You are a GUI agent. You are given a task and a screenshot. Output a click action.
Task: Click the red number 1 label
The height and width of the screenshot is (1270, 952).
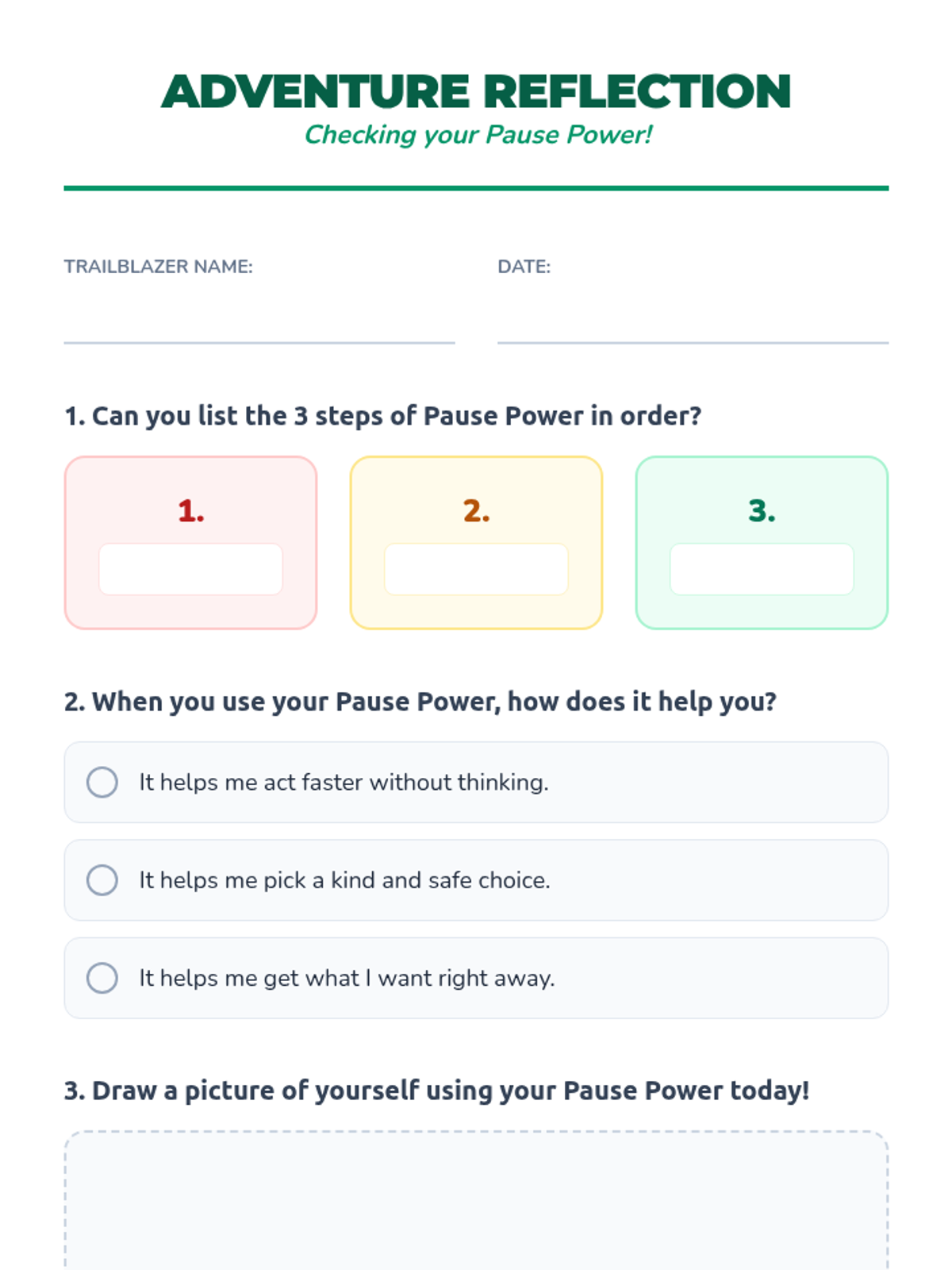(190, 511)
